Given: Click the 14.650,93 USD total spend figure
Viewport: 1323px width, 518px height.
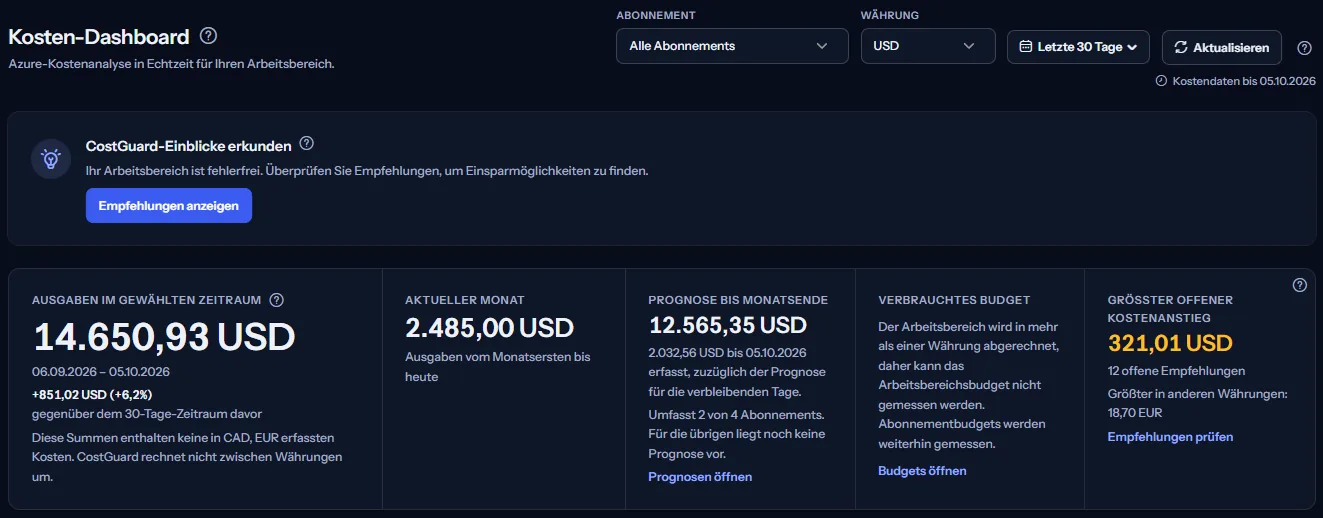Looking at the screenshot, I should (164, 337).
